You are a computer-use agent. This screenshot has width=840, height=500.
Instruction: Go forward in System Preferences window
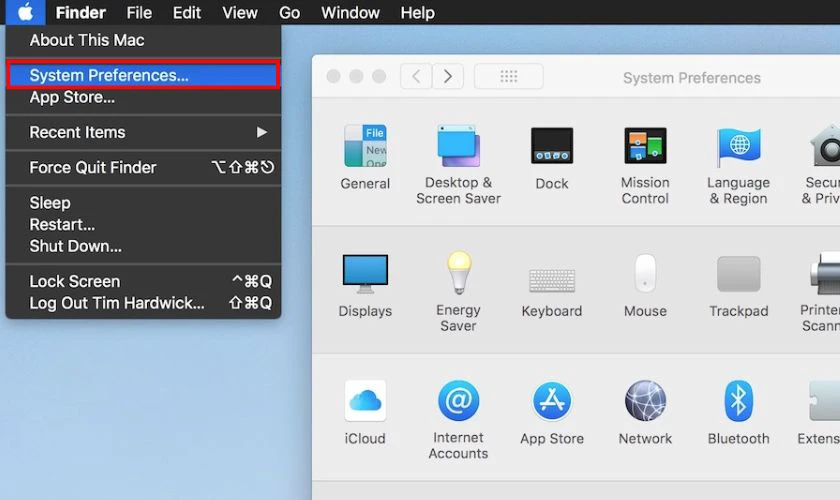448,77
